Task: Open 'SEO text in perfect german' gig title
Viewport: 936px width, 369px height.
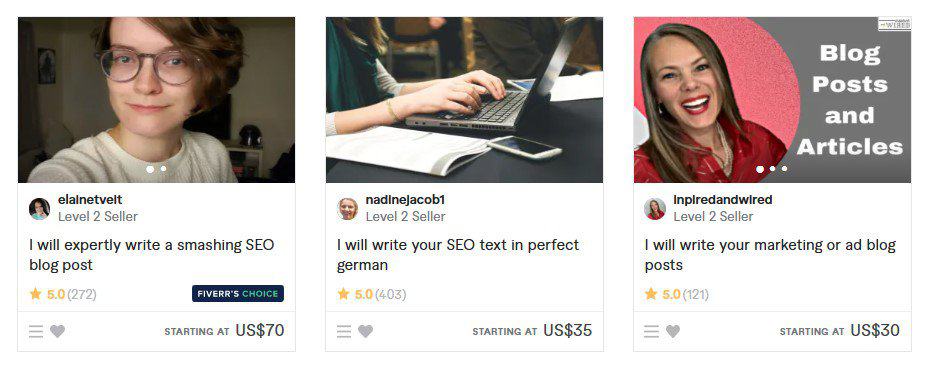Action: point(458,255)
